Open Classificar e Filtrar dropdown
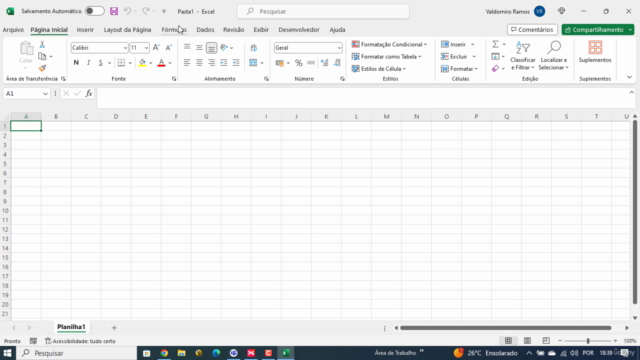 tap(522, 56)
